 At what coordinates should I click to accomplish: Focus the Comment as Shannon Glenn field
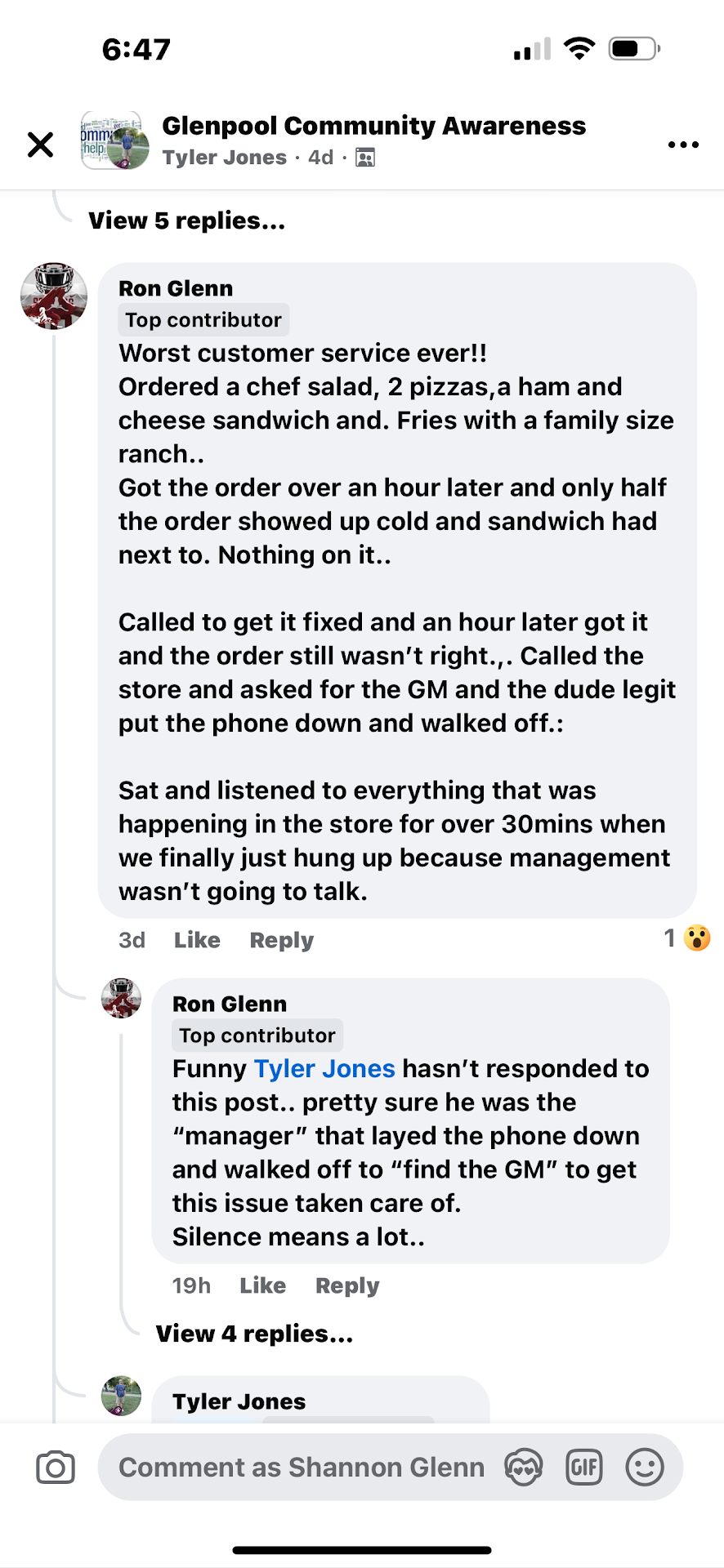point(301,1468)
